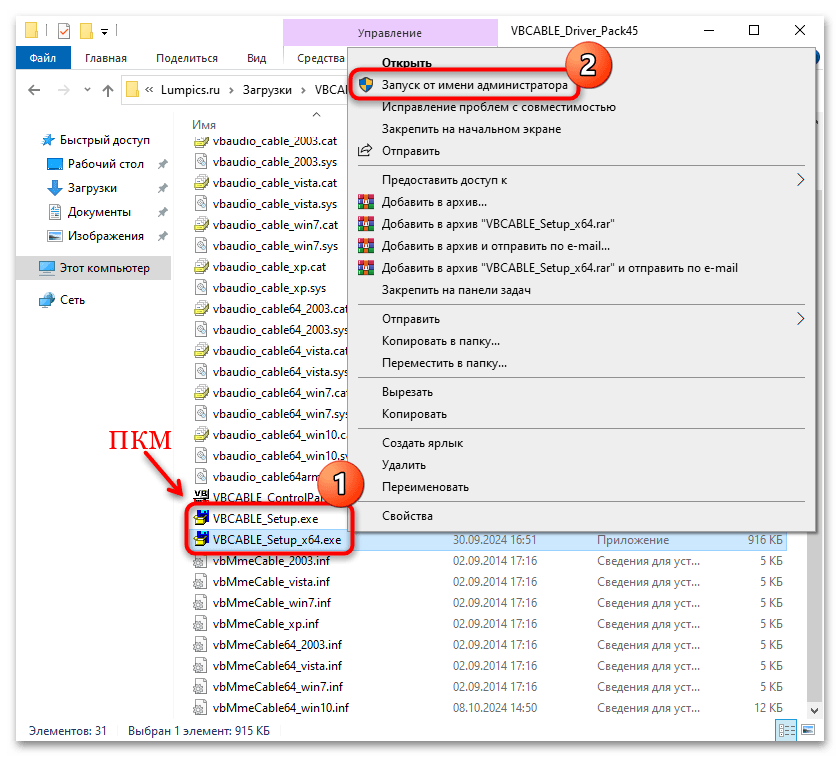Select file vbaudio_cable_2003.sys
This screenshot has height=757, width=840.
pos(274,162)
